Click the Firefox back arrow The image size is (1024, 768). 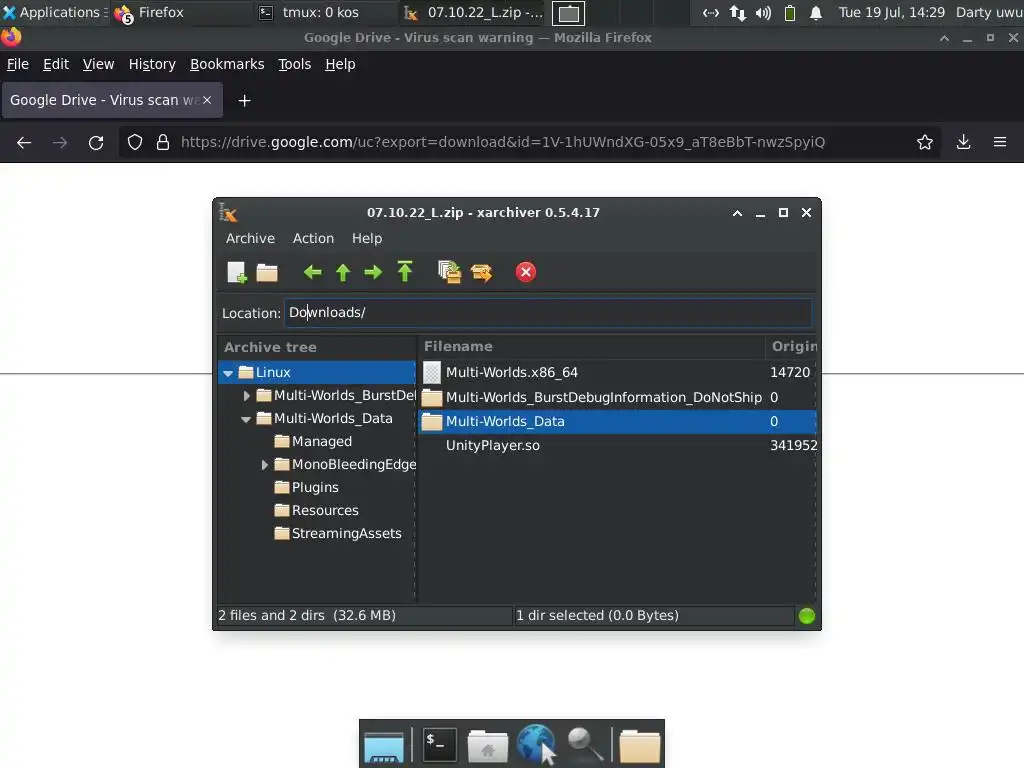point(24,142)
